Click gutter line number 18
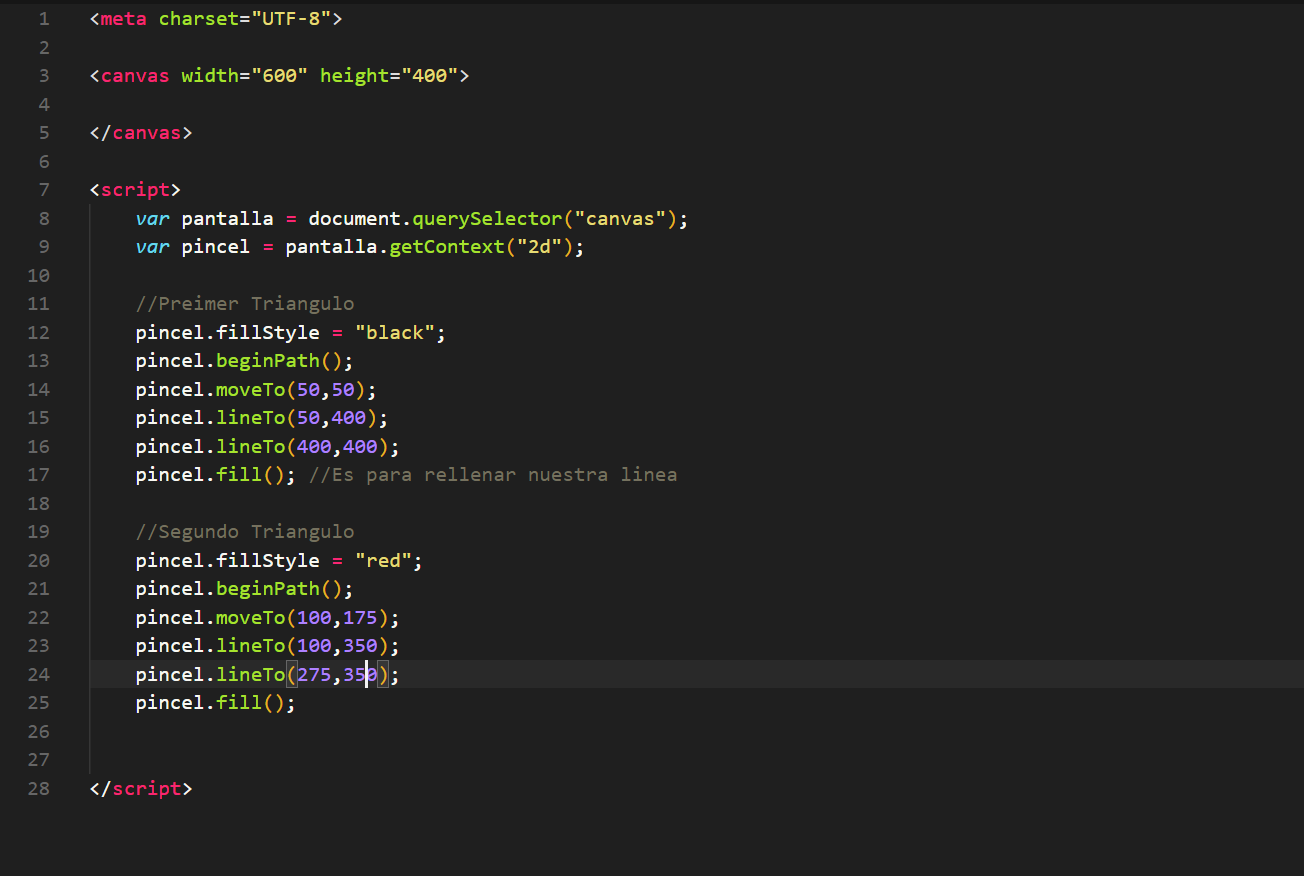The height and width of the screenshot is (876, 1304). pyautogui.click(x=38, y=503)
